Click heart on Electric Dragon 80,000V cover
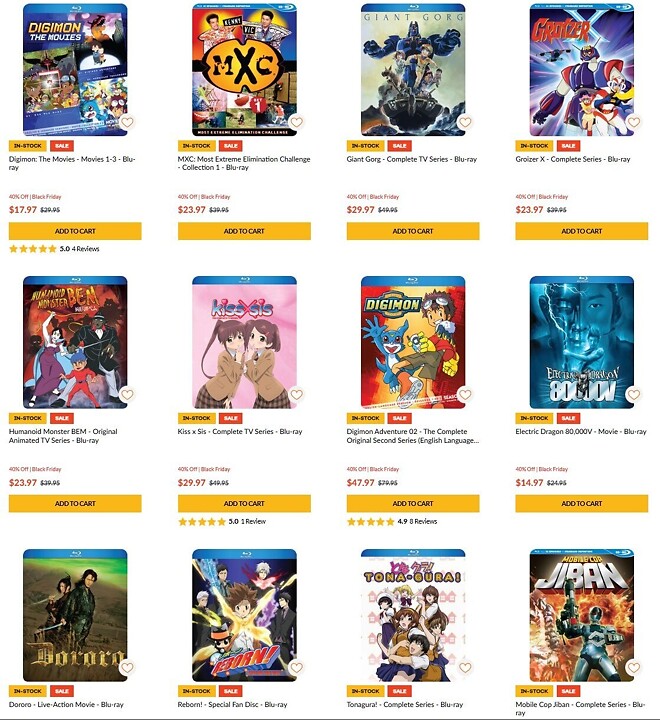The height and width of the screenshot is (720, 660). coord(634,394)
